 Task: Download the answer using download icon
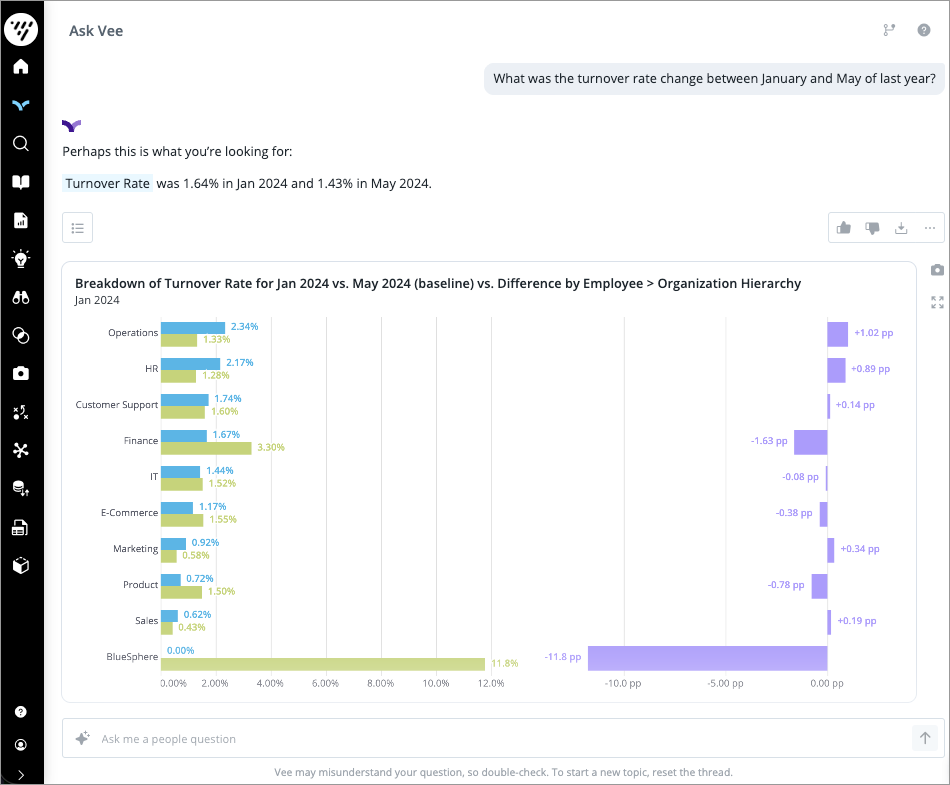coord(901,228)
